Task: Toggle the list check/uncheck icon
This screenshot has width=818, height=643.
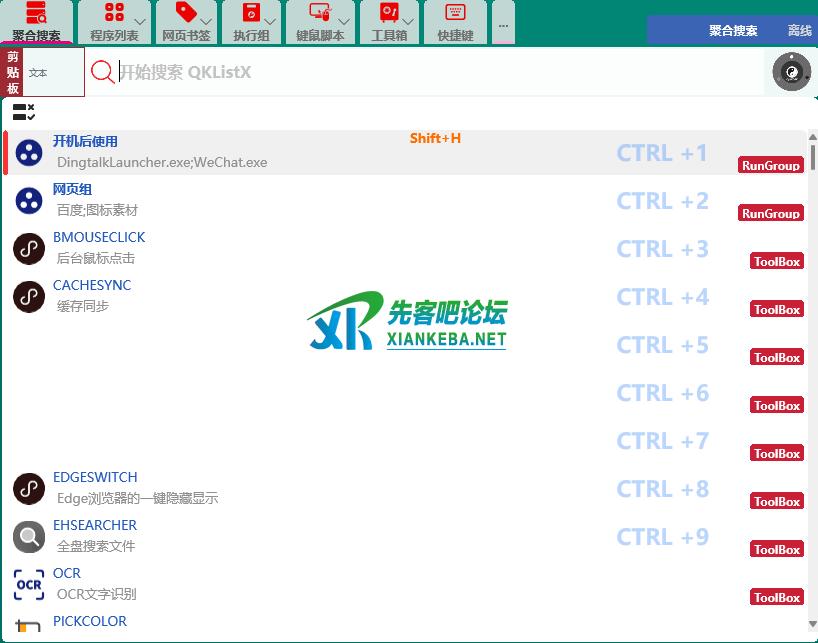Action: click(x=24, y=112)
